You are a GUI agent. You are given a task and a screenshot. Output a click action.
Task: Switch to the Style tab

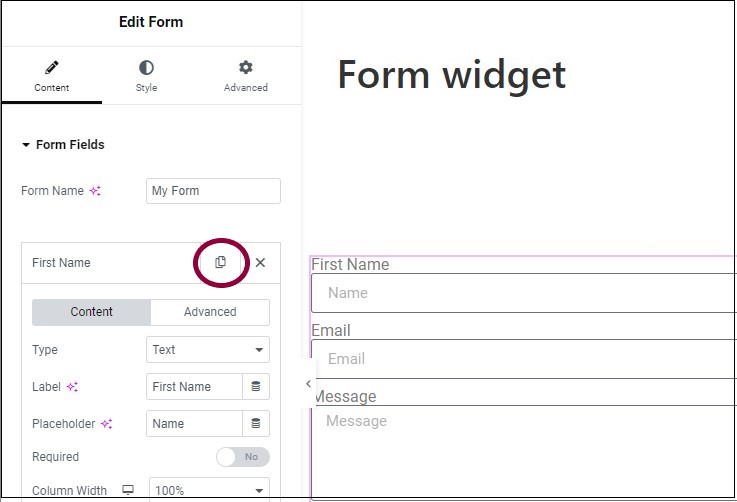tap(146, 76)
